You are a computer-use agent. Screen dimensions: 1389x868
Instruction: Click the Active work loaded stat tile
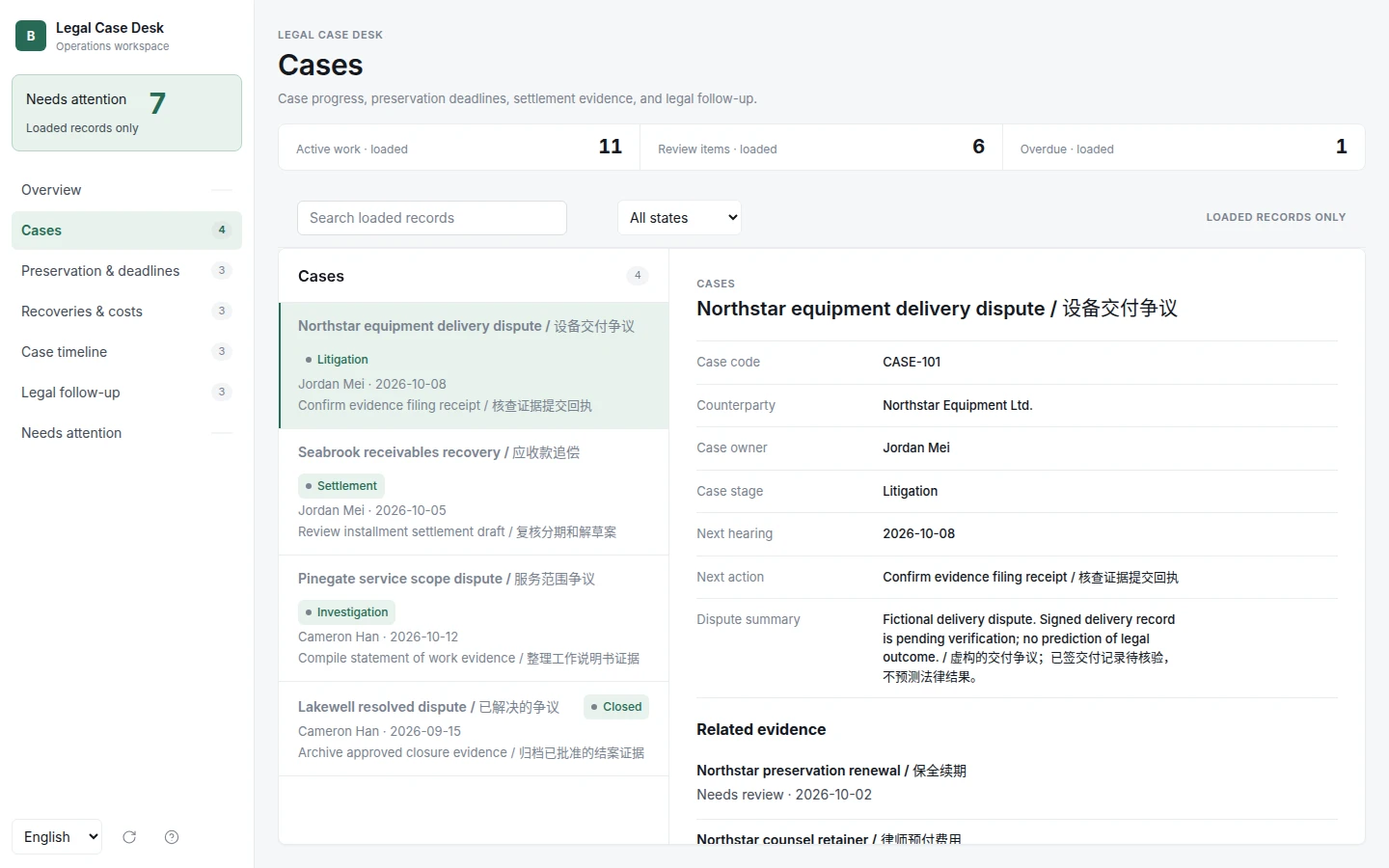click(x=459, y=148)
